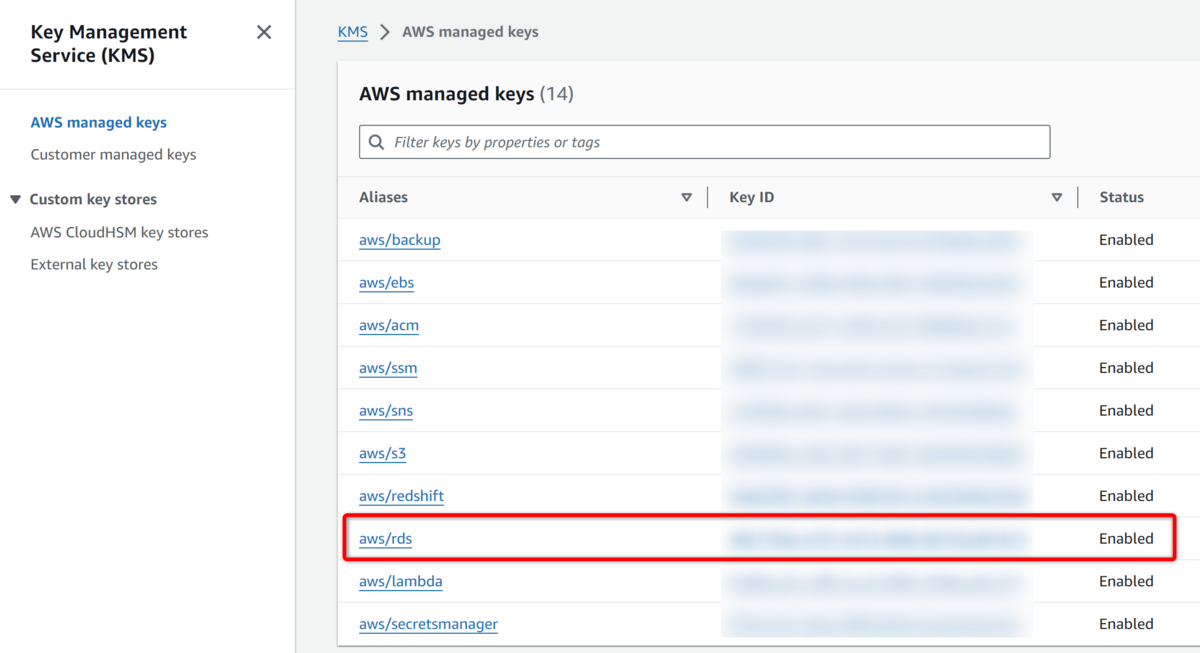Collapse the Custom key stores section
Image resolution: width=1200 pixels, height=653 pixels.
coord(15,199)
